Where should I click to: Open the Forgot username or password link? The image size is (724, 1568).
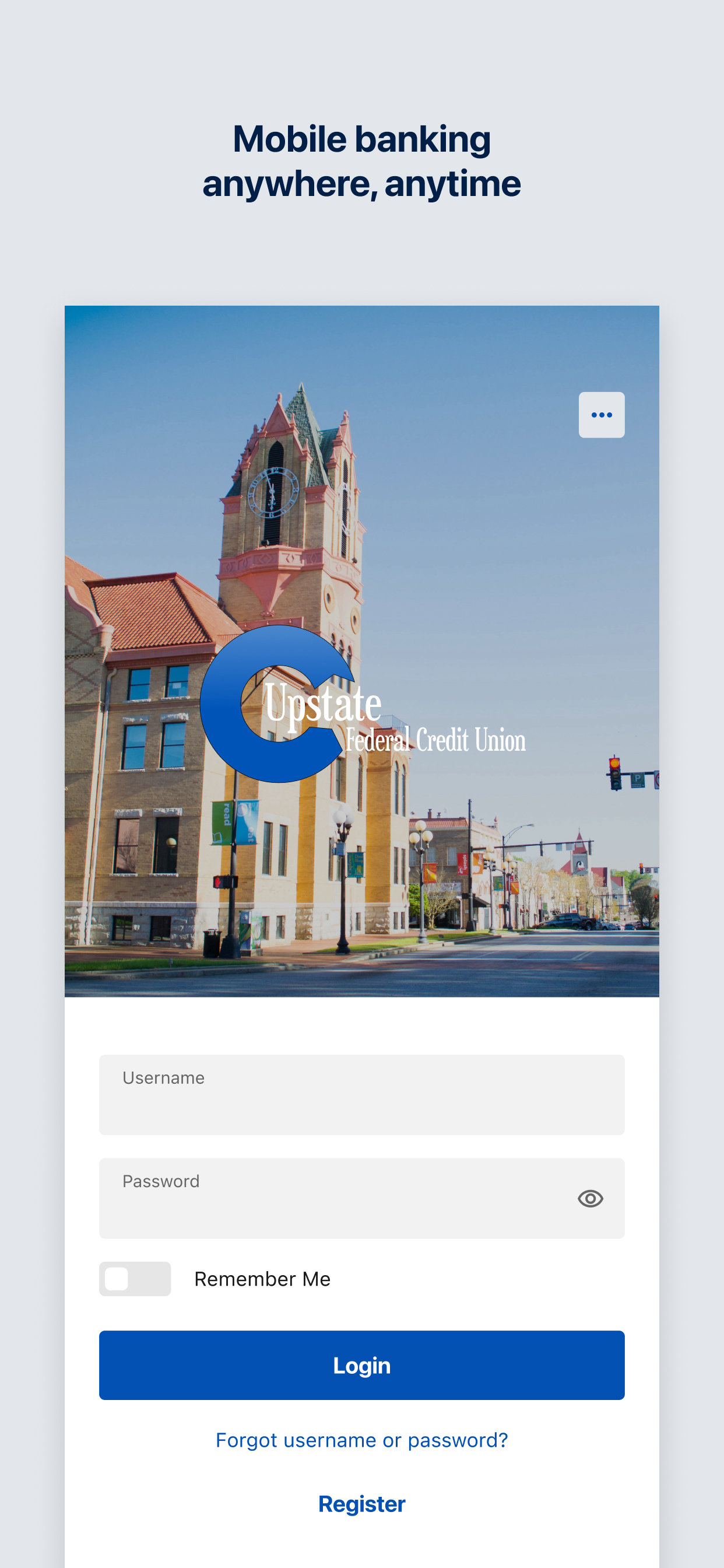click(362, 1440)
